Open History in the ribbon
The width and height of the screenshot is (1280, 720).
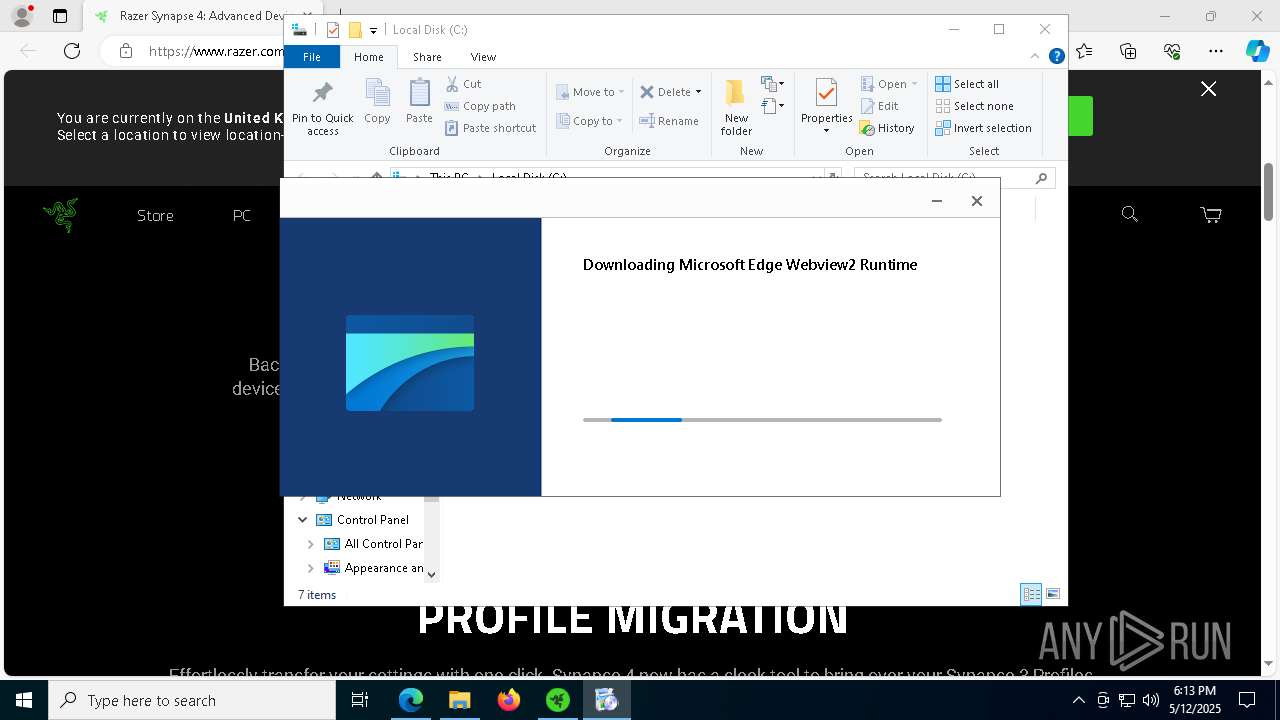coord(887,128)
